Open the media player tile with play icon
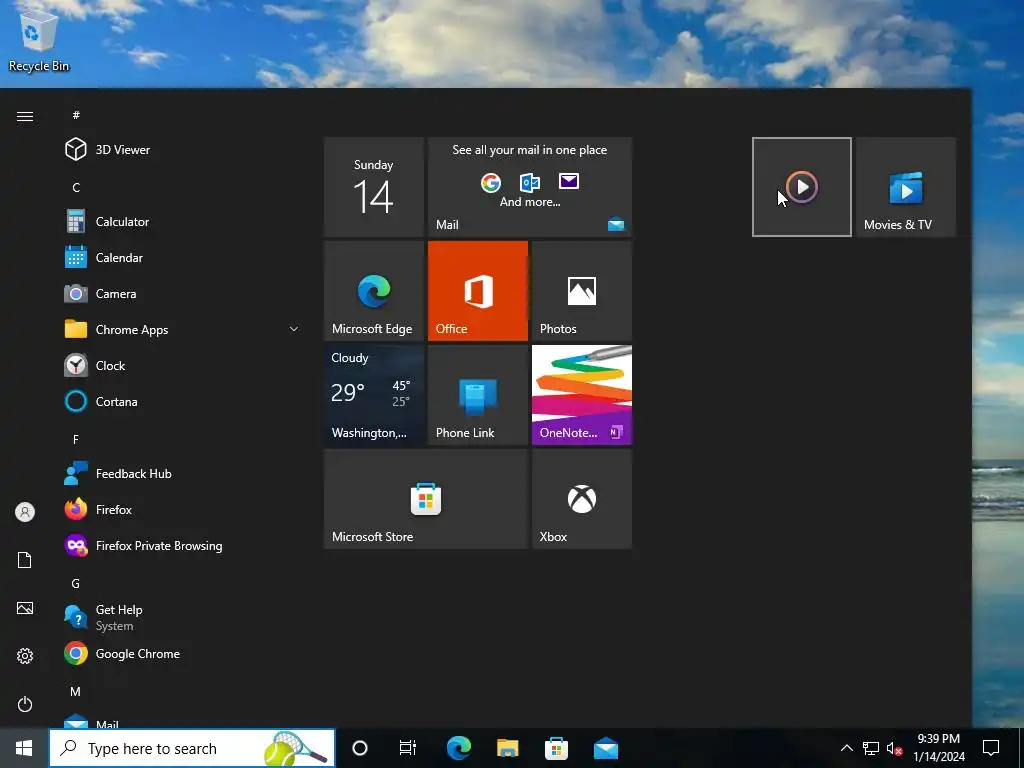 802,187
